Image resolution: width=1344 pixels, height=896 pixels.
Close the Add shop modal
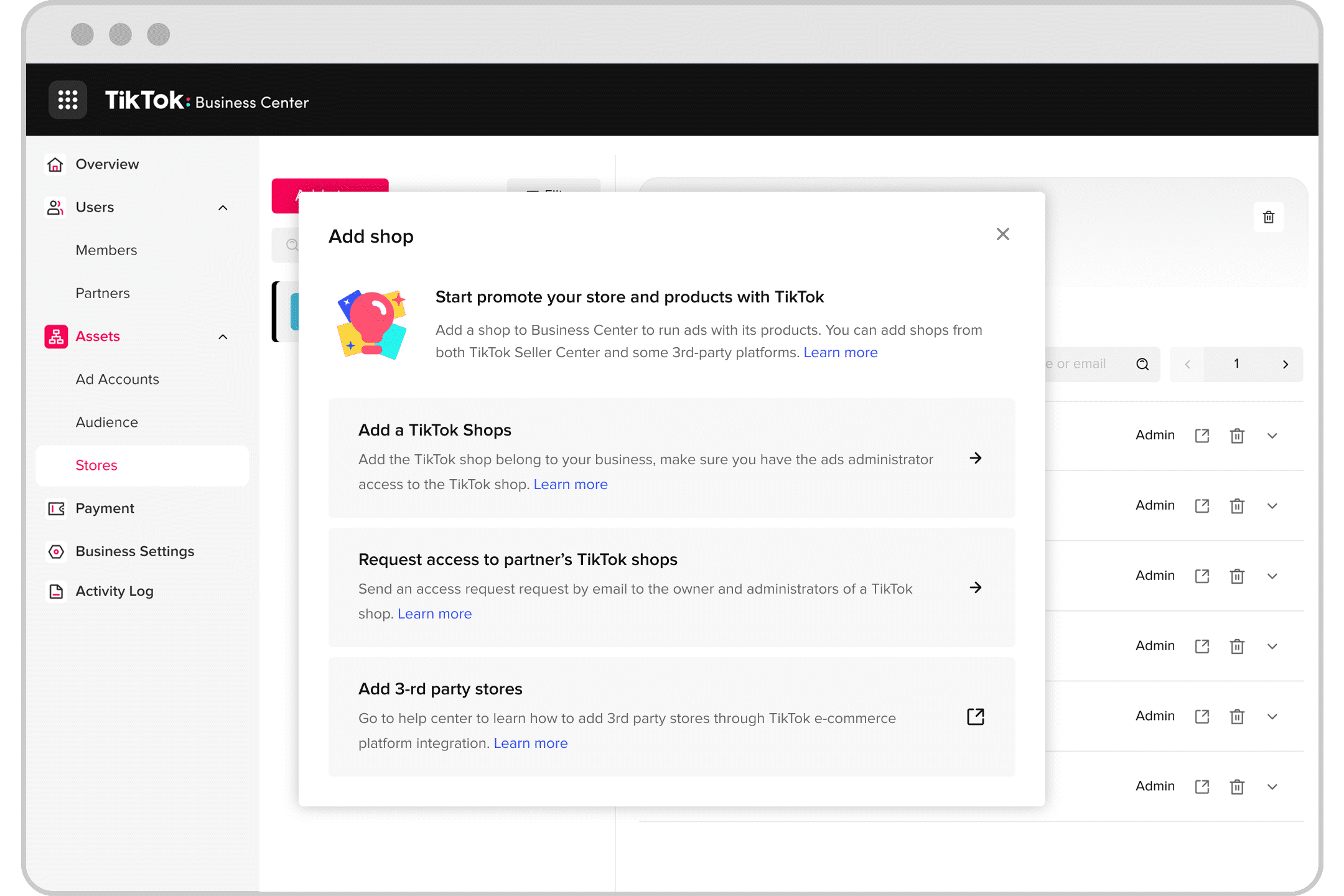(1003, 234)
